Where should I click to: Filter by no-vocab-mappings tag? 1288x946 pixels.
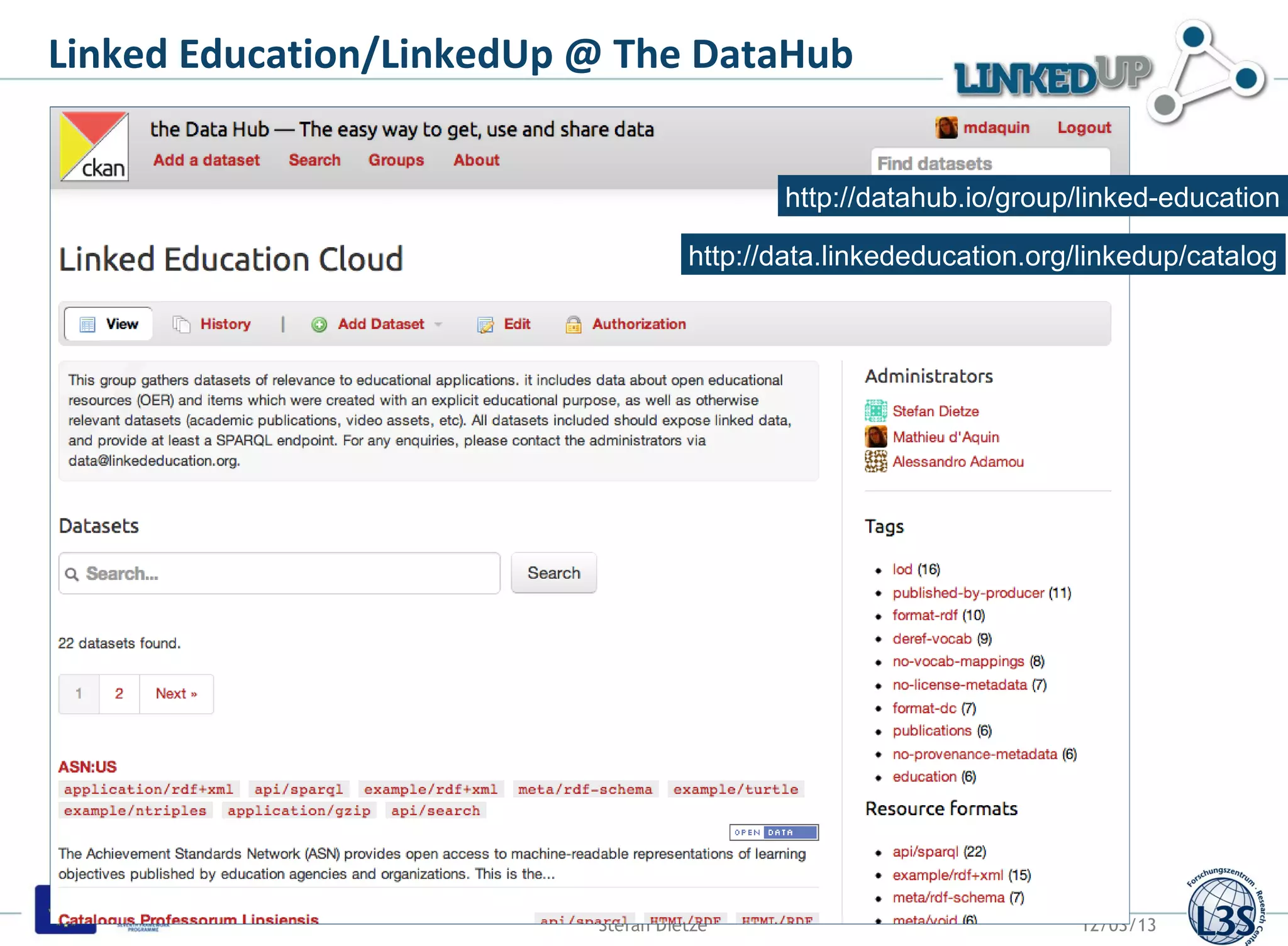[x=958, y=661]
